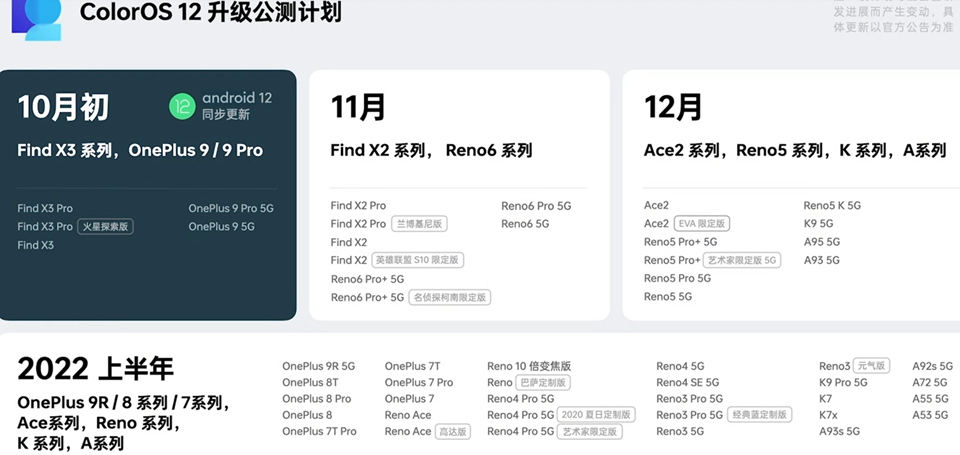Click the "OnePlus 7 Pro" entry

pos(419,383)
